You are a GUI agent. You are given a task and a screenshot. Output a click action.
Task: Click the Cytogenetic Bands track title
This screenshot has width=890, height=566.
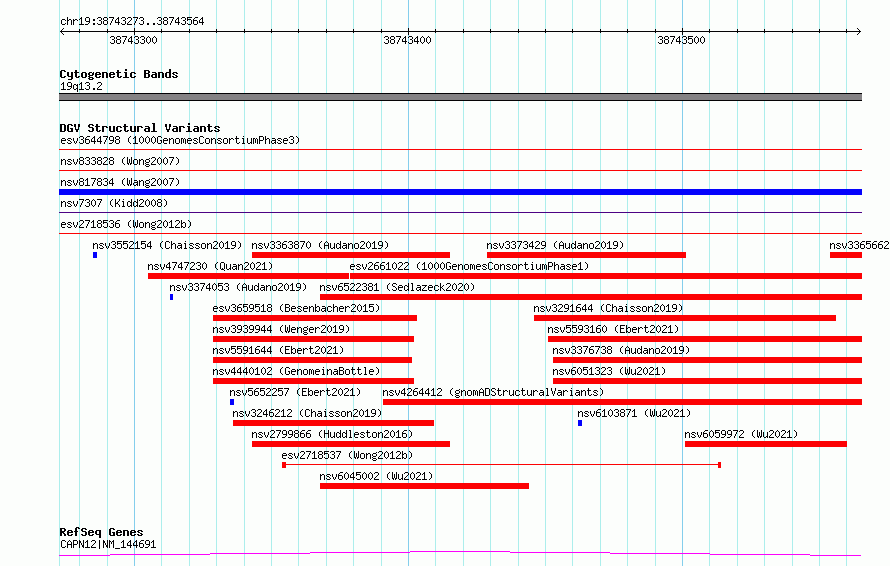click(x=119, y=74)
